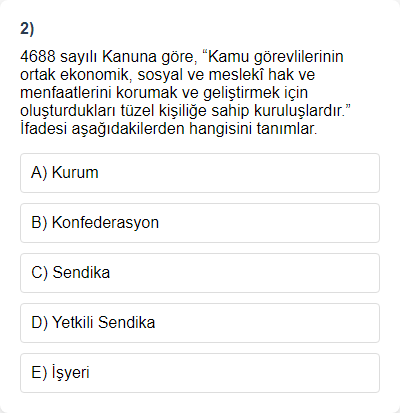The image size is (400, 413).
Task: Click the question number "2)" label
Action: tap(27, 29)
